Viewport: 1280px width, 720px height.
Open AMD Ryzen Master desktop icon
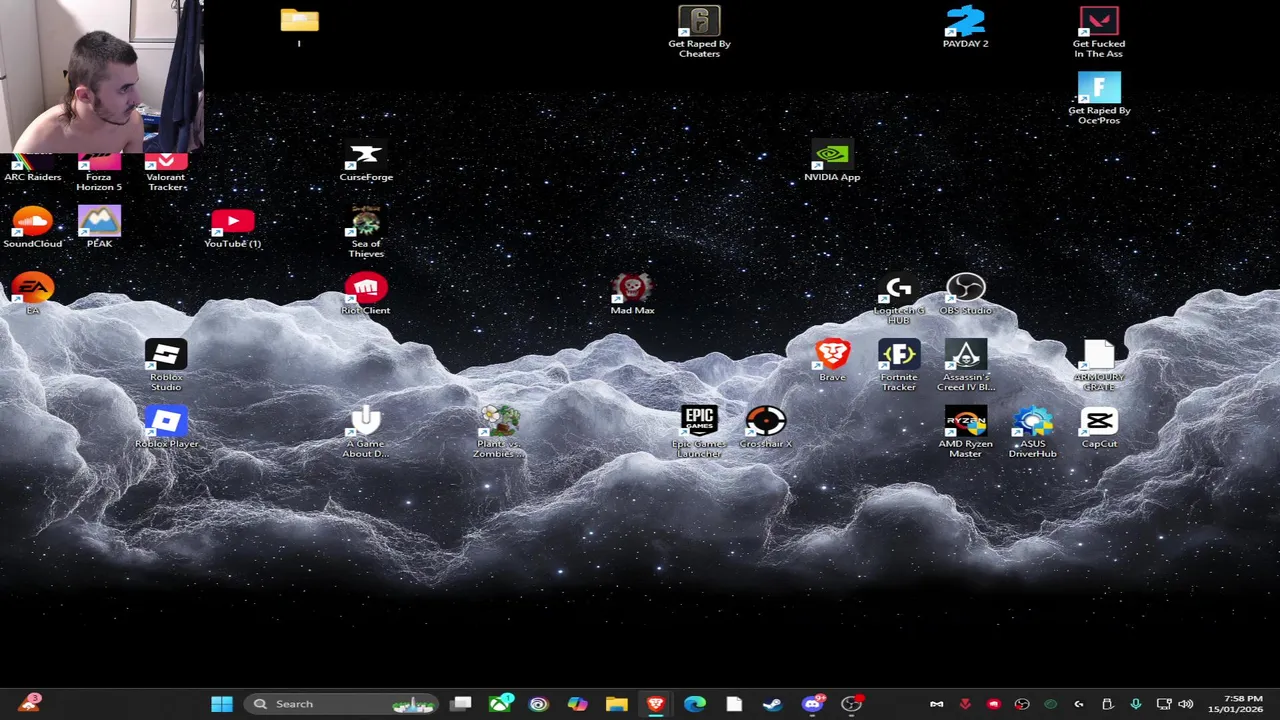coord(965,432)
